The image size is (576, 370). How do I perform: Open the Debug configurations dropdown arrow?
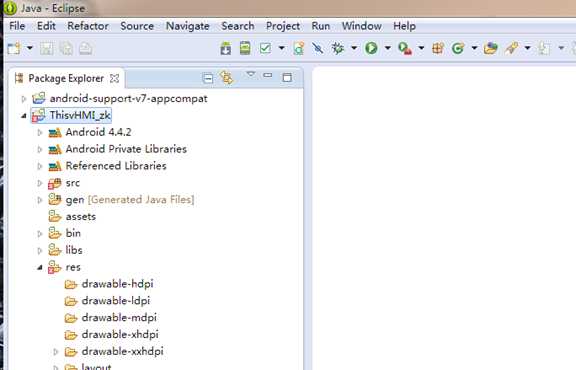[354, 48]
